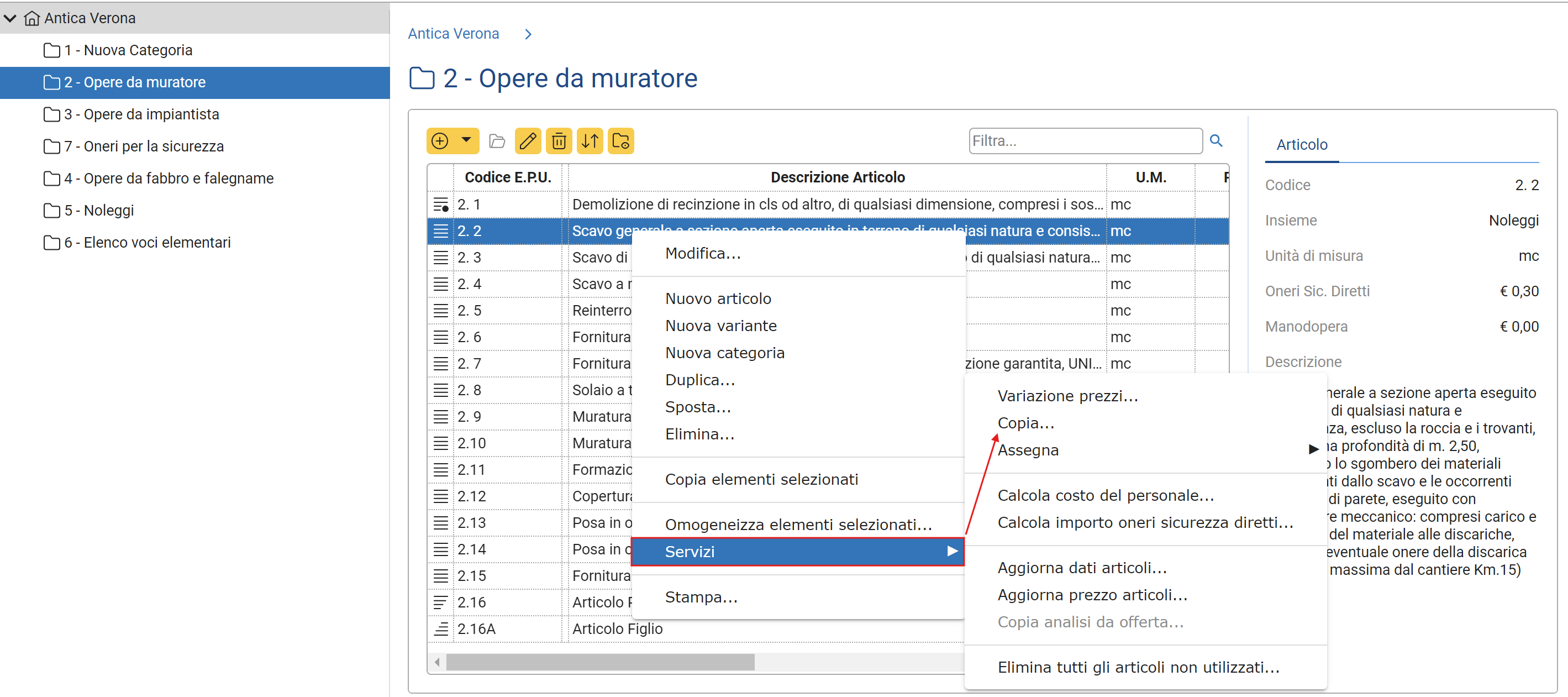1568x697 pixels.
Task: Open the 5 - Noleggi category
Action: pos(98,211)
